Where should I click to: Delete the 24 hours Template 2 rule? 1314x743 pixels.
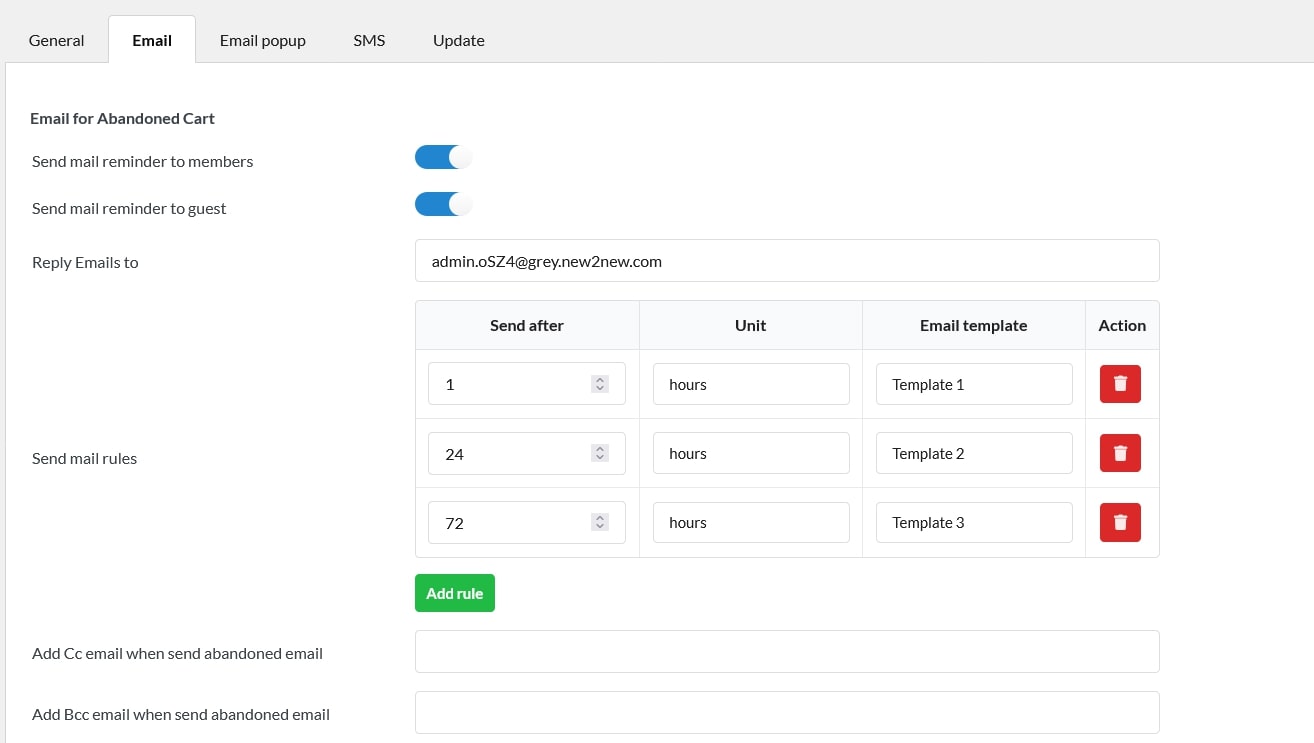point(1120,453)
